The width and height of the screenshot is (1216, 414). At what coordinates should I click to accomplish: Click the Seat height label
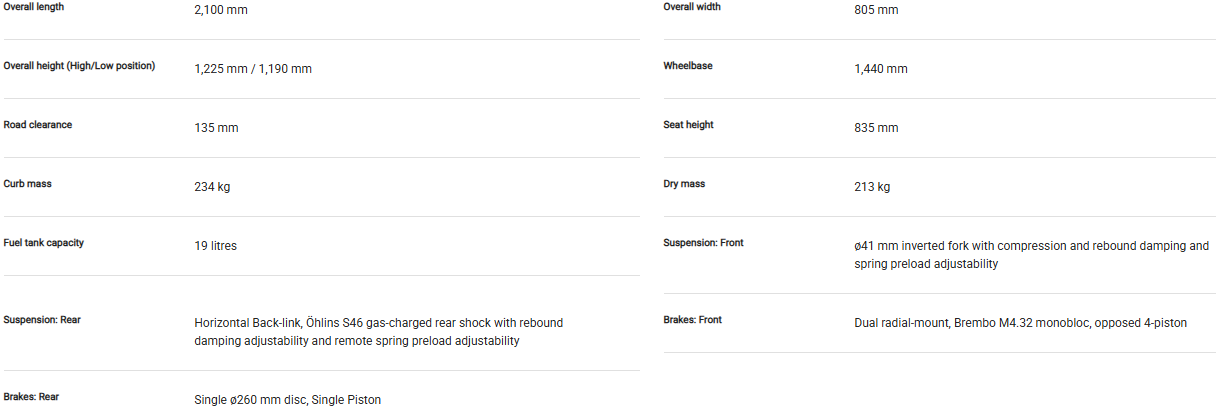[688, 125]
